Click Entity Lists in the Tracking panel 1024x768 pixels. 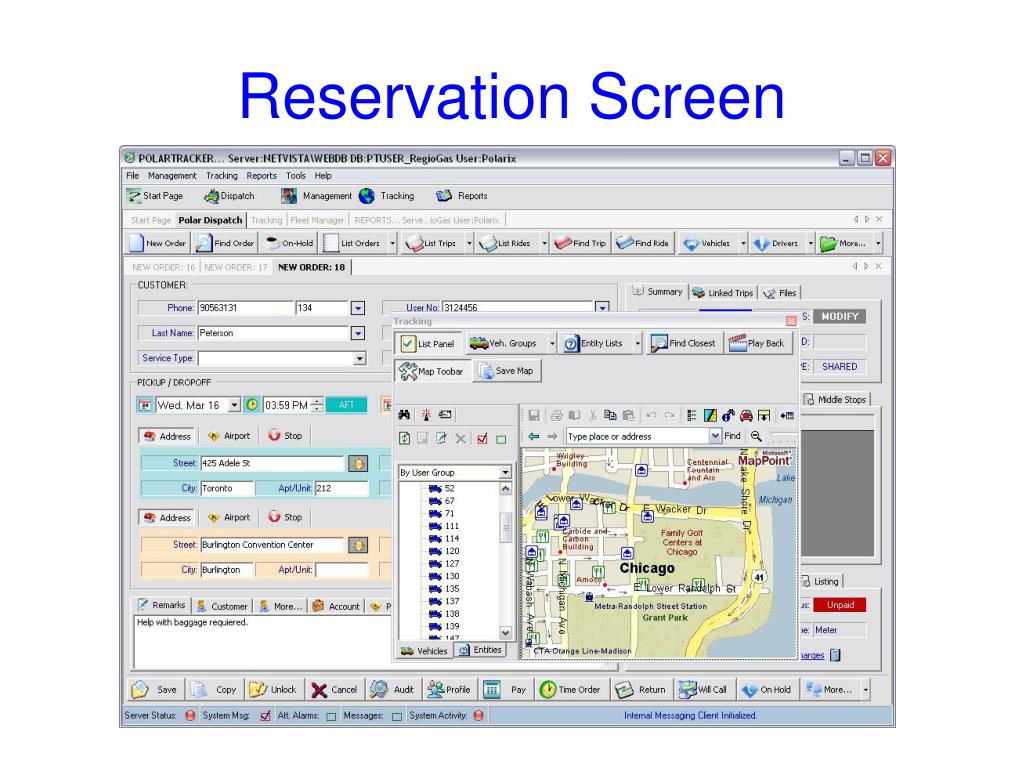[x=594, y=344]
